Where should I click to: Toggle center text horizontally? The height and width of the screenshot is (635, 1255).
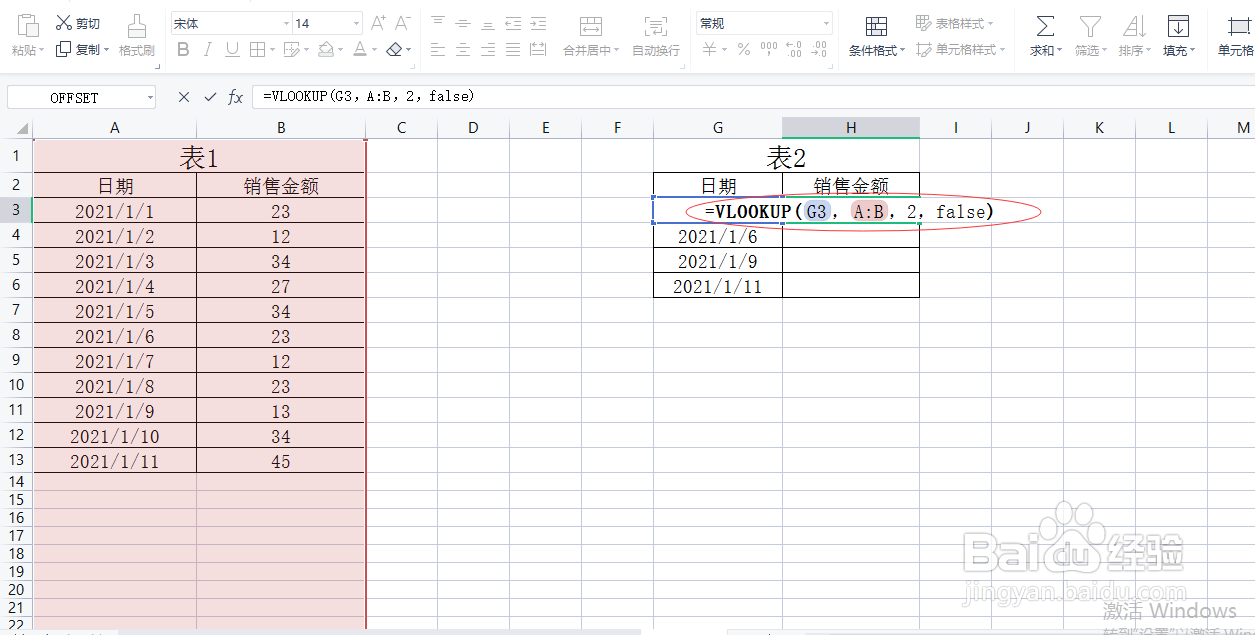coord(463,49)
